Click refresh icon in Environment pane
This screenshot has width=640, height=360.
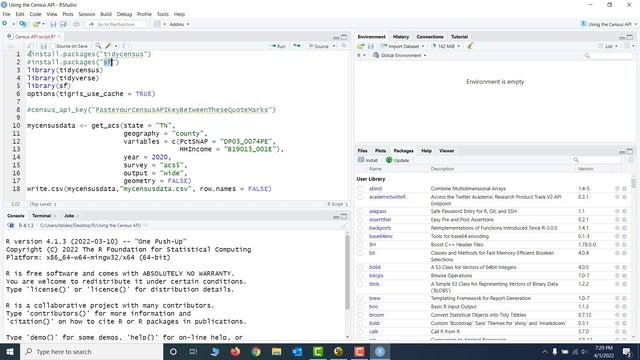click(627, 46)
